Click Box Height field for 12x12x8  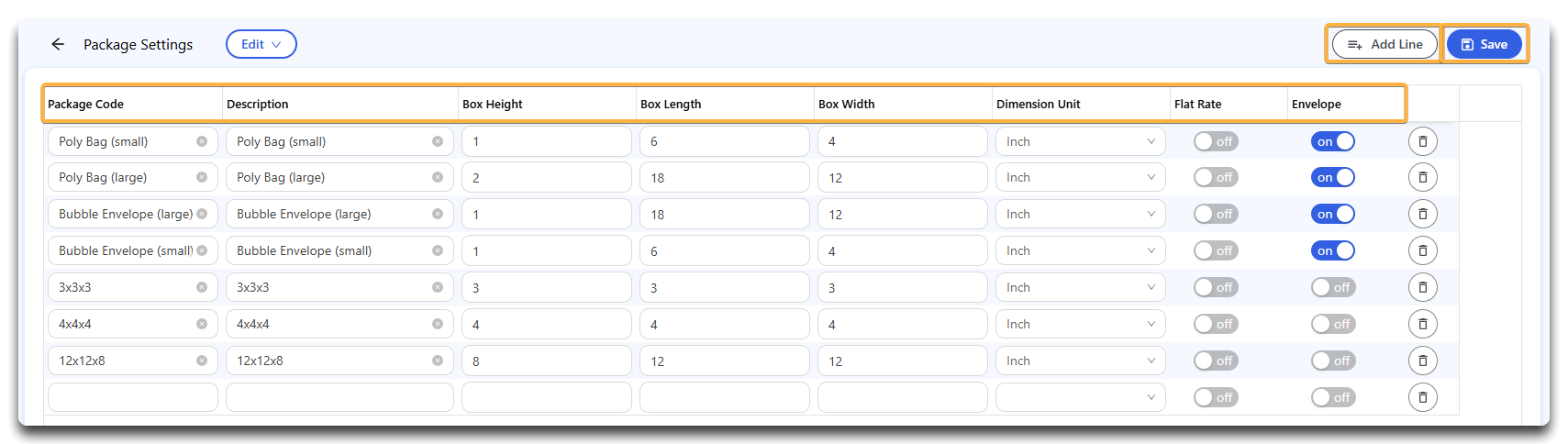point(547,361)
